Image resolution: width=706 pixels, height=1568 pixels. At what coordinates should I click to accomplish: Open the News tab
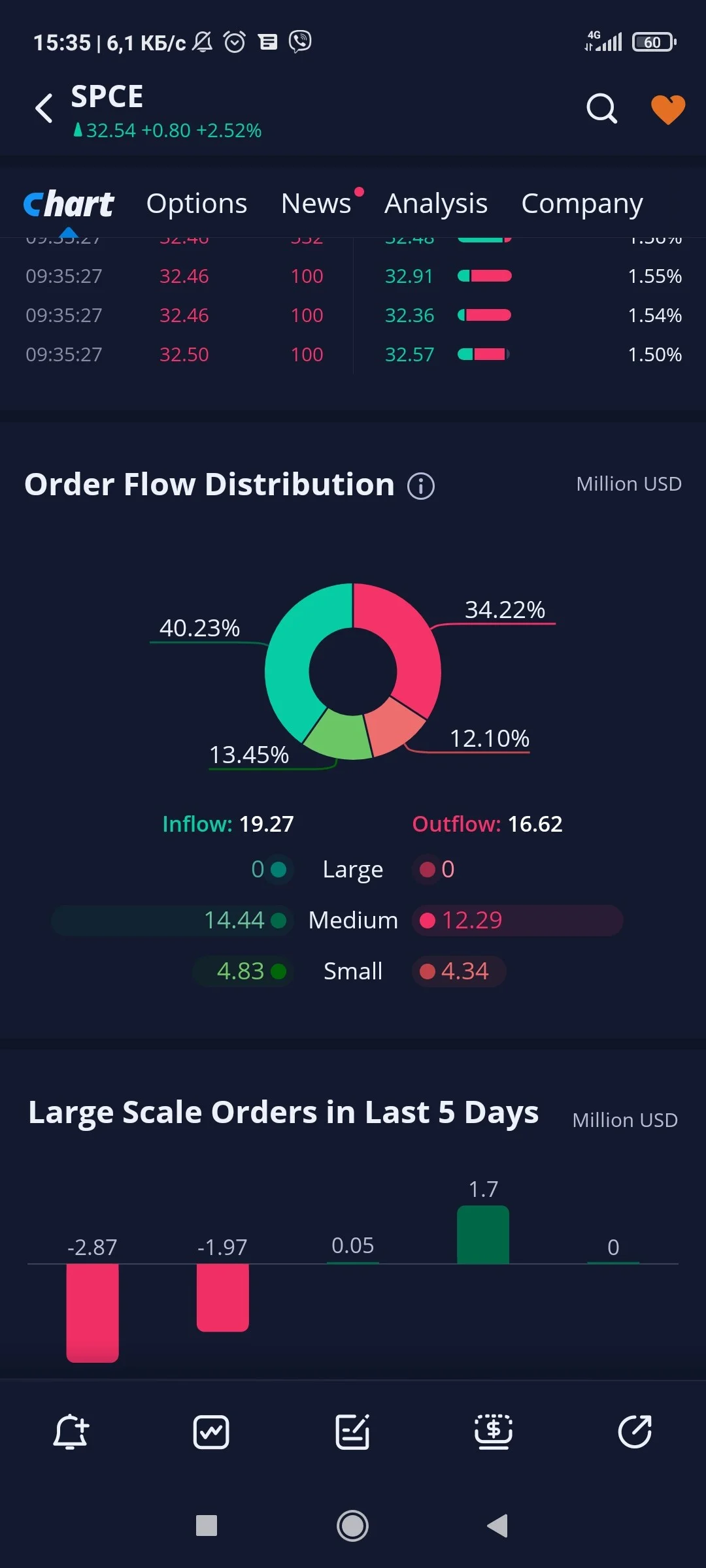pos(316,204)
